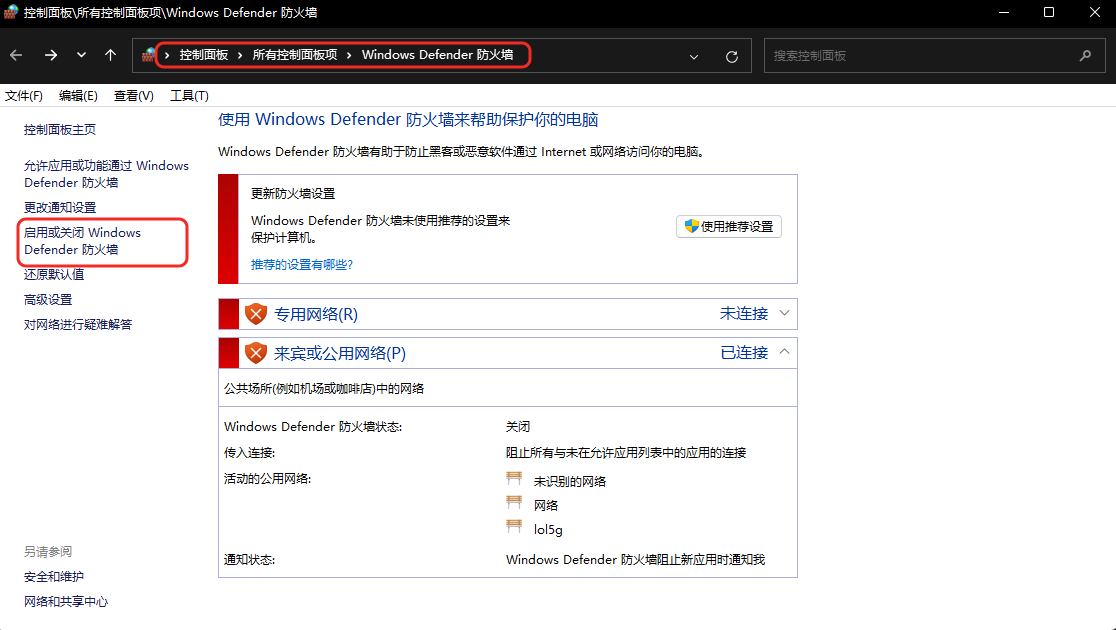Click the lol5g network name
Image resolution: width=1116 pixels, height=630 pixels.
click(x=548, y=530)
